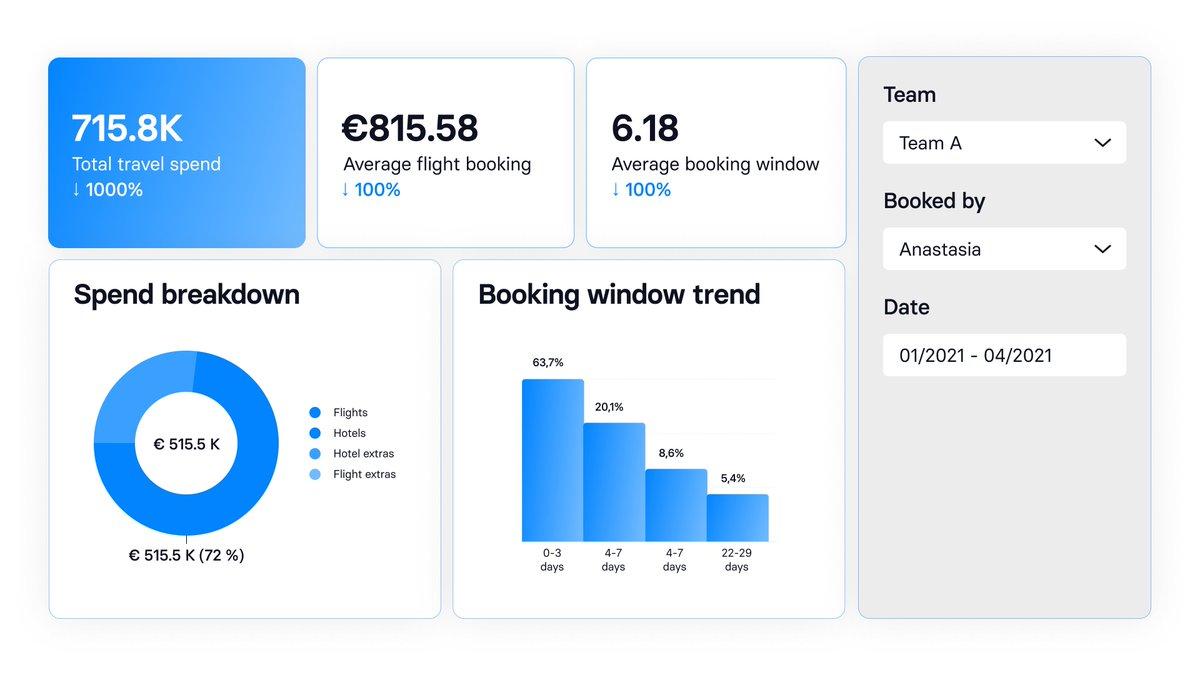The height and width of the screenshot is (675, 1200).
Task: Click the 0-3 days axis label
Action: 552,560
